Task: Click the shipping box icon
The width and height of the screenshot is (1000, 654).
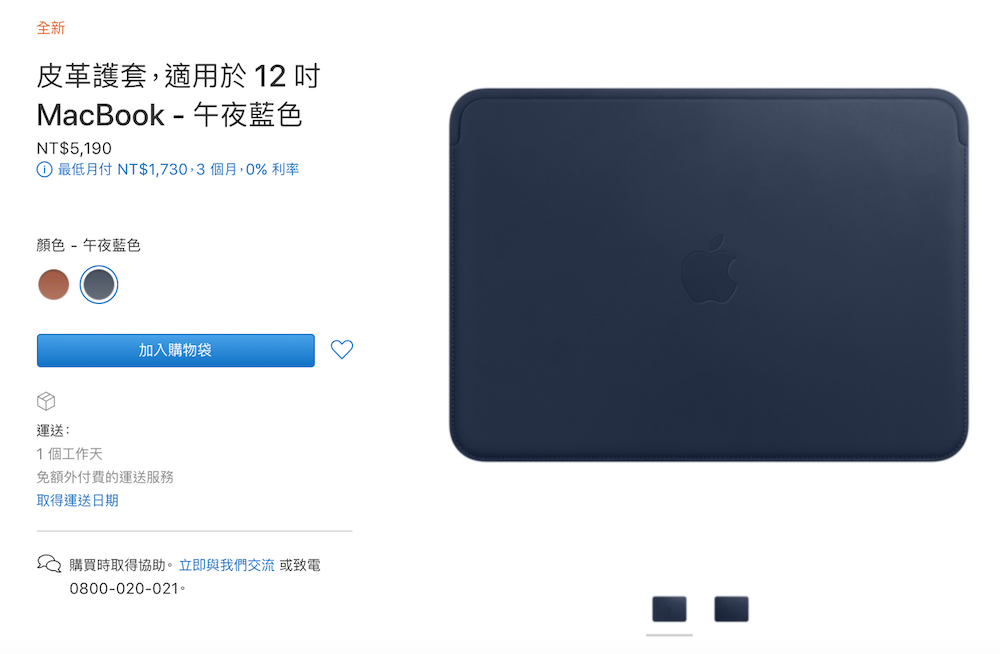Action: coord(46,401)
